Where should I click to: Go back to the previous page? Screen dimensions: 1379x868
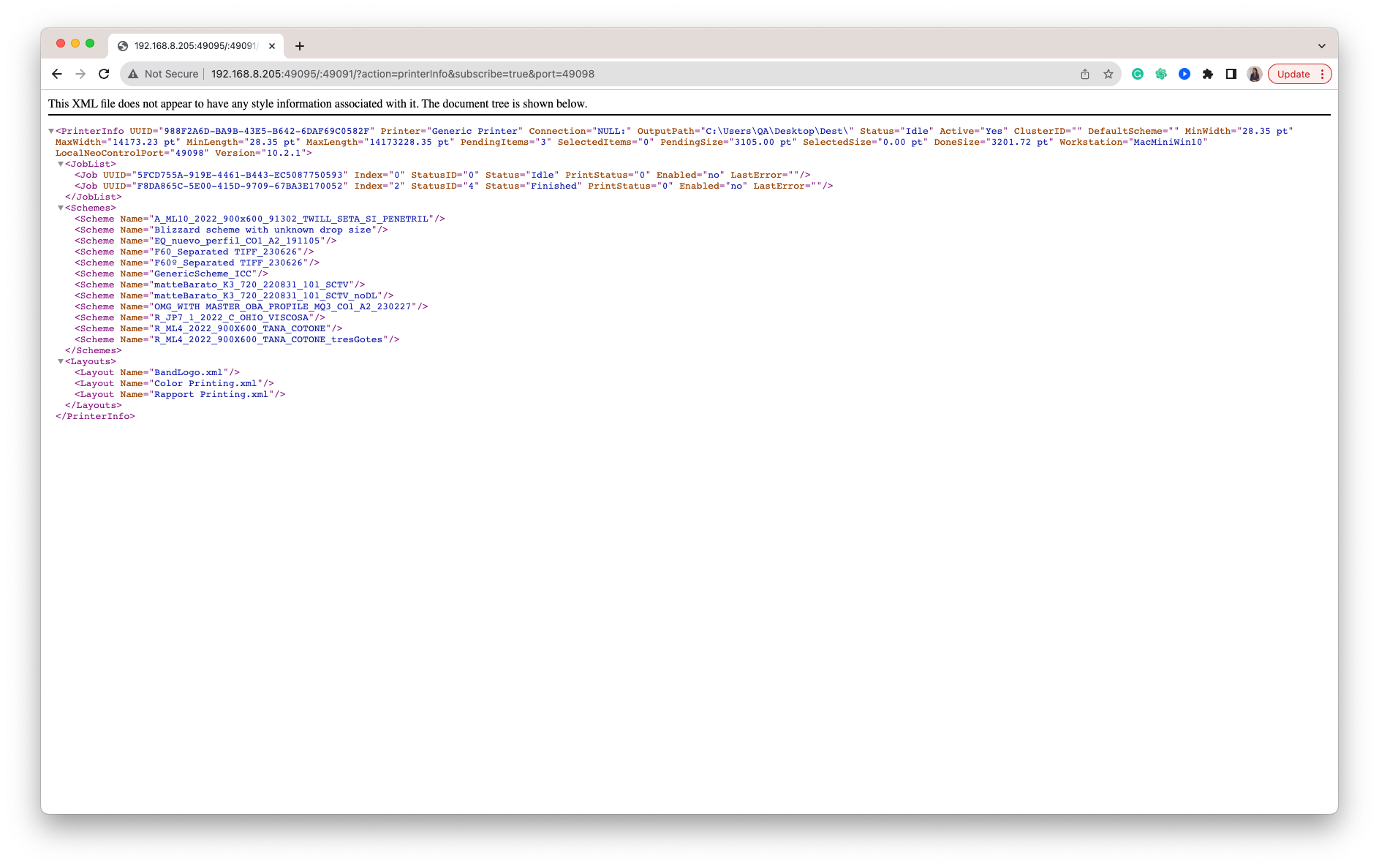tap(57, 74)
